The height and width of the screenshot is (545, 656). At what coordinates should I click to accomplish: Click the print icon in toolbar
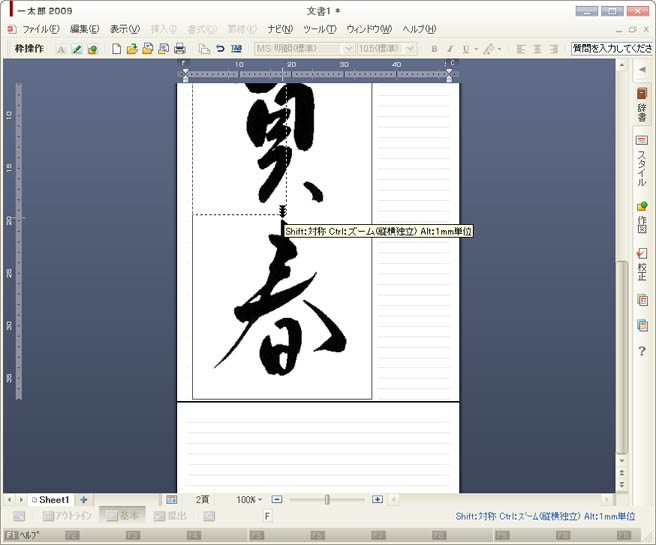point(180,48)
